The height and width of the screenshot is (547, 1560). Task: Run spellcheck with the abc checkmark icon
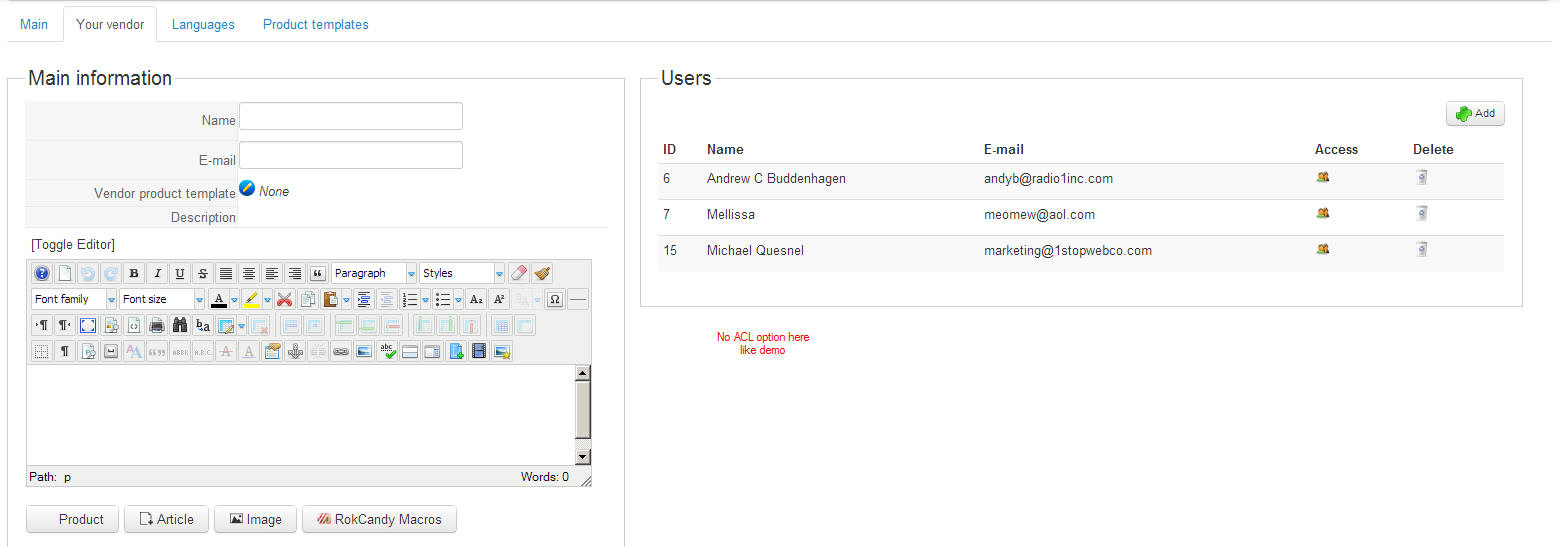(388, 351)
